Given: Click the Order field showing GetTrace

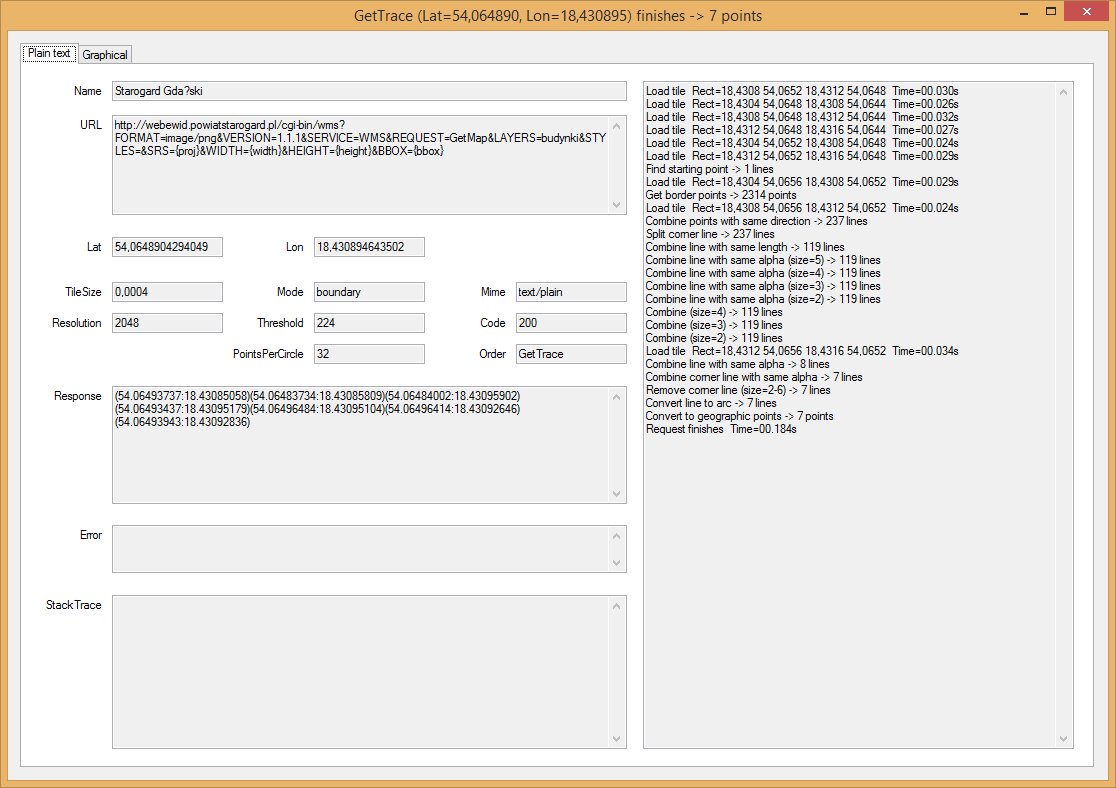Looking at the screenshot, I should [569, 353].
